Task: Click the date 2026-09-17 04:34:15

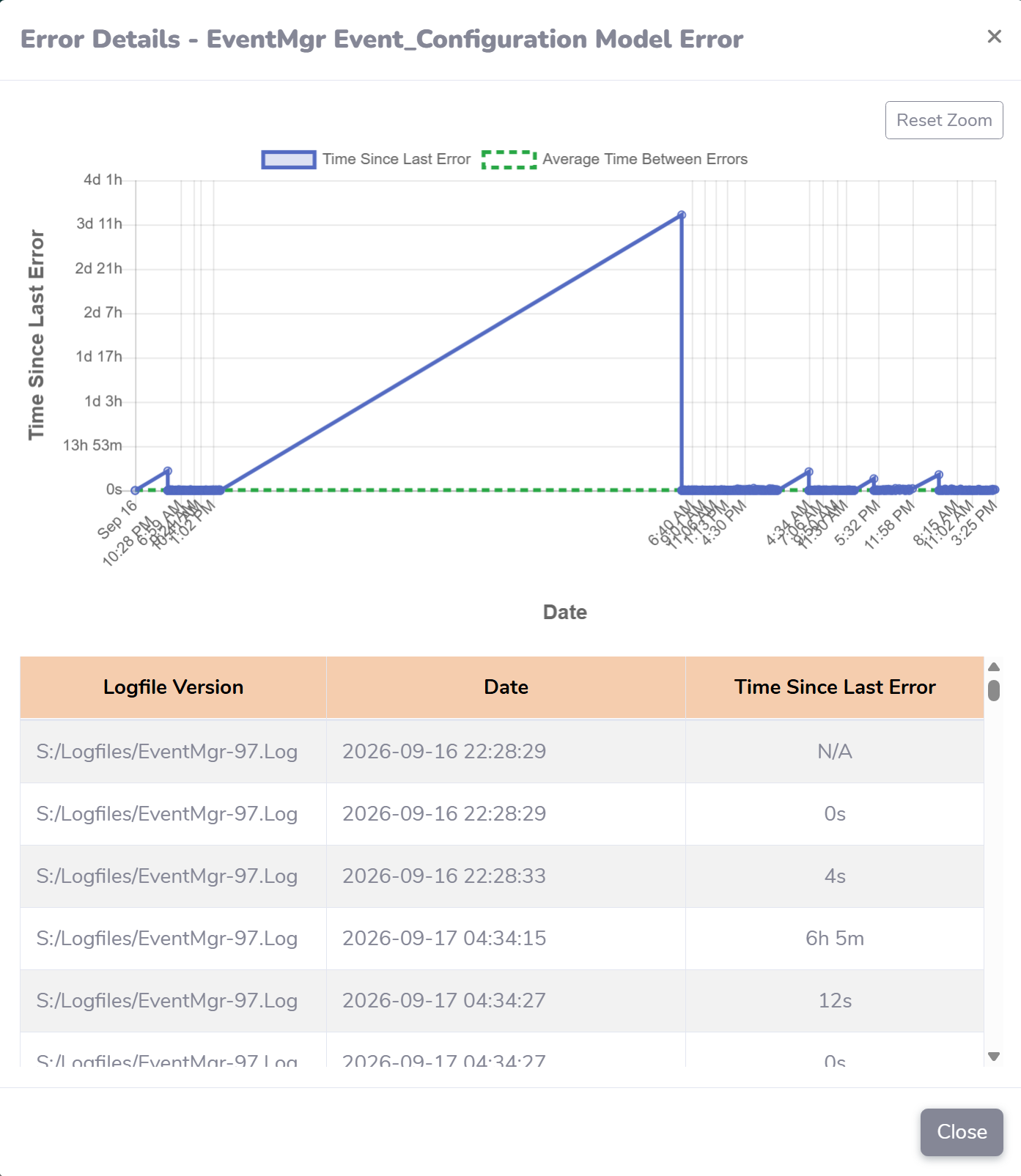Action: [444, 939]
